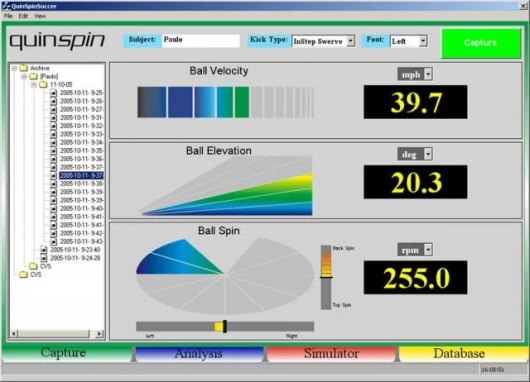Collapse the [Paulo] tree node

[24, 76]
